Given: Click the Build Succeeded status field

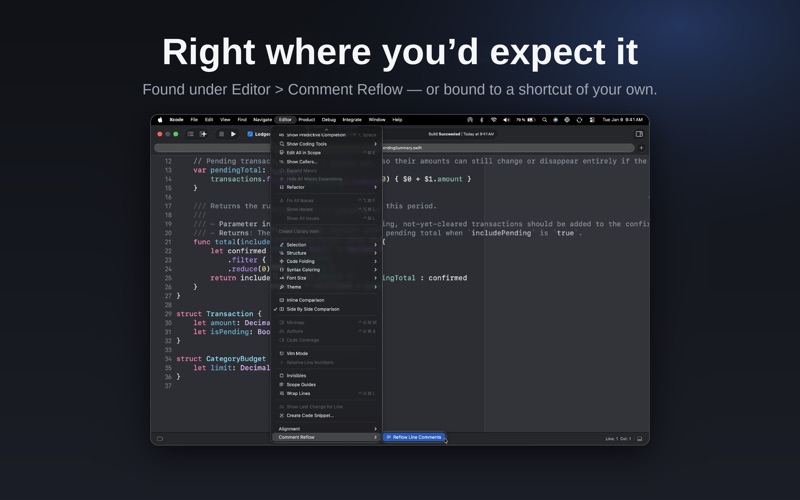Looking at the screenshot, I should click(461, 134).
